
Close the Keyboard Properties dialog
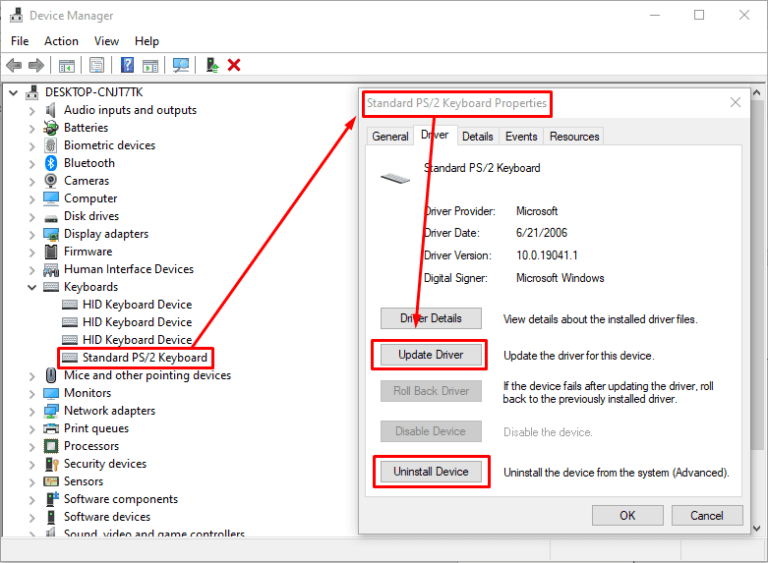click(735, 102)
